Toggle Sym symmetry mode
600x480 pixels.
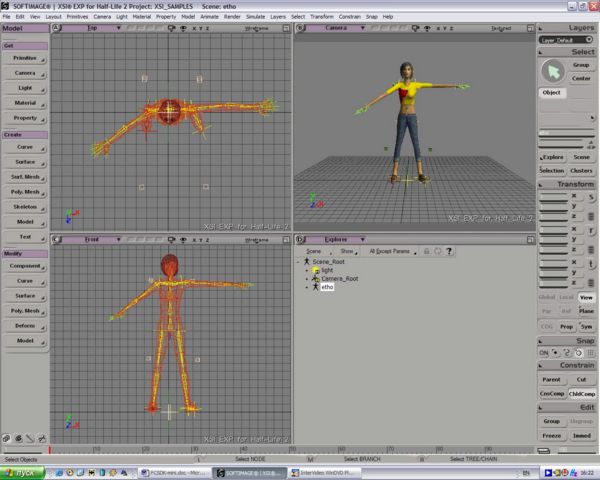coord(586,327)
